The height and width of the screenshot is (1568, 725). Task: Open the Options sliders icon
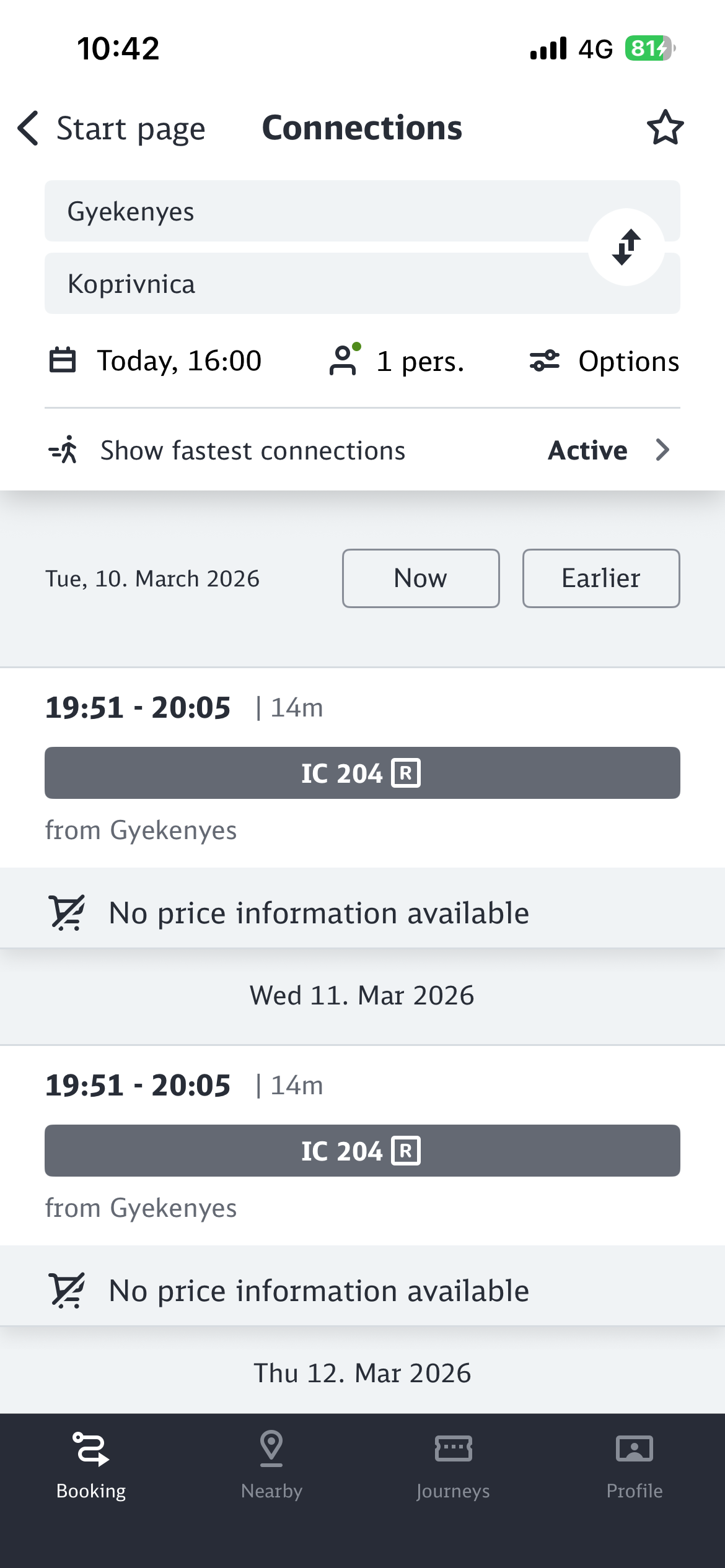(544, 360)
